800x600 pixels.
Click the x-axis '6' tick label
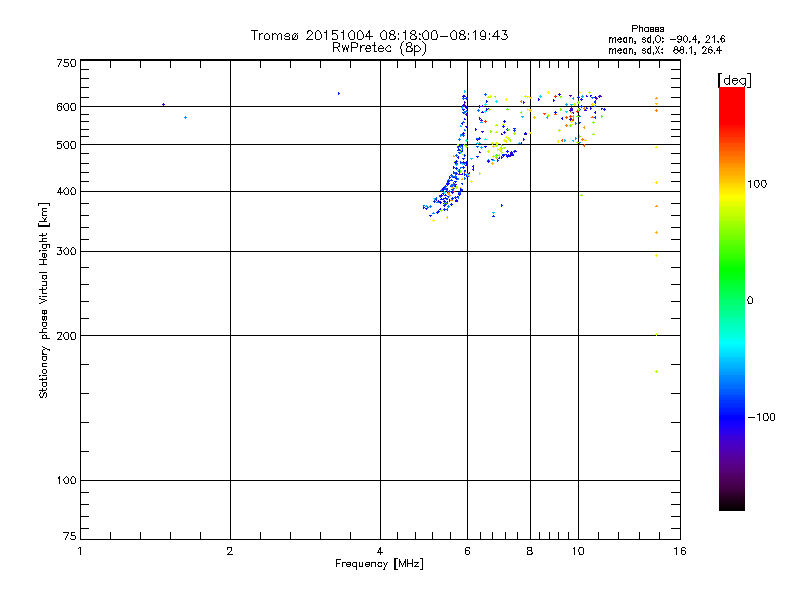coord(467,551)
